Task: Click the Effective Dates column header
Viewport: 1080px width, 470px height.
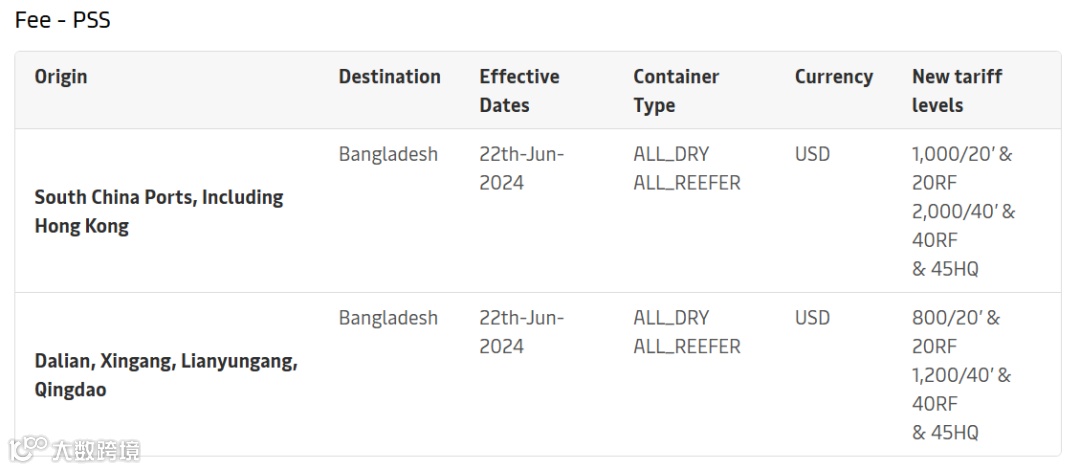Action: (x=519, y=91)
